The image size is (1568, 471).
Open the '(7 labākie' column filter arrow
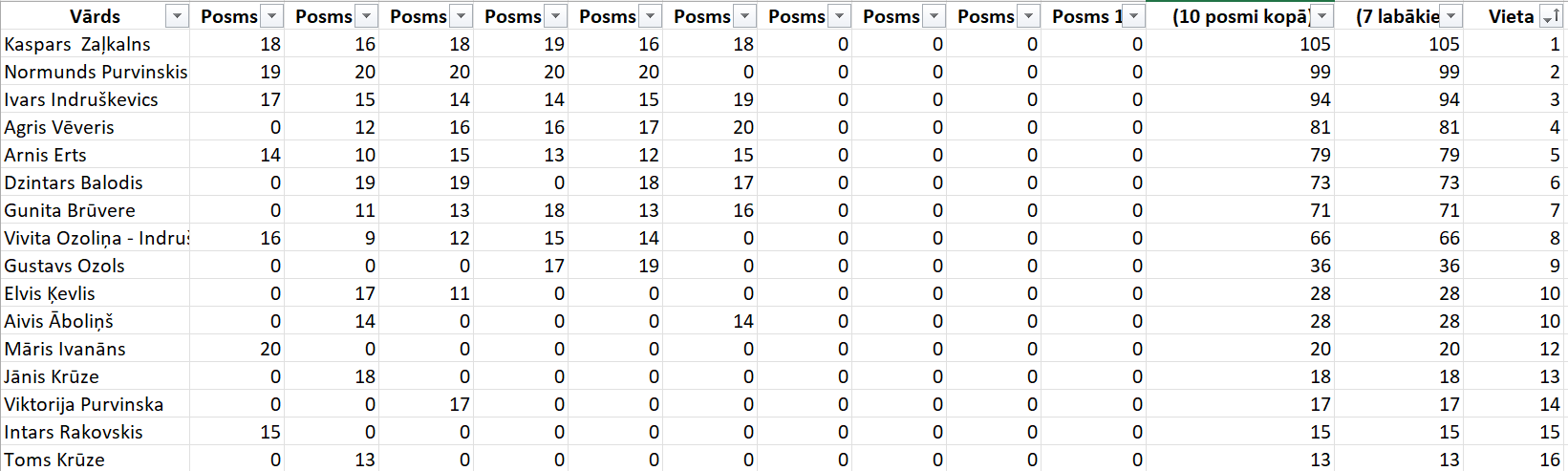pos(1451,16)
